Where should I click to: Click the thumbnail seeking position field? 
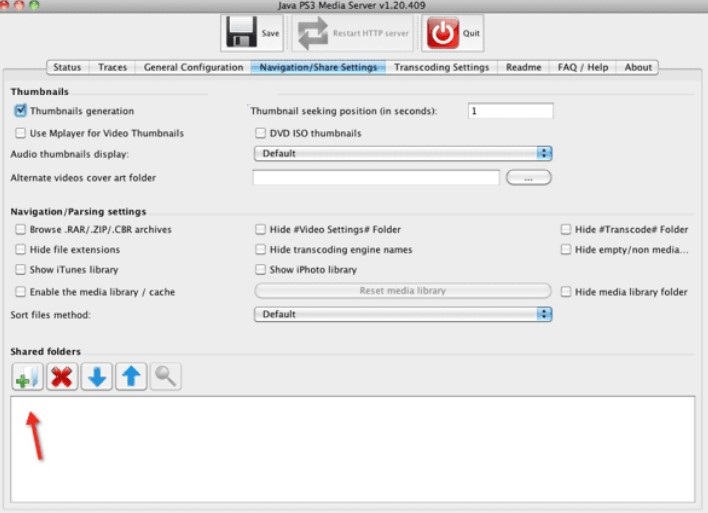511,111
